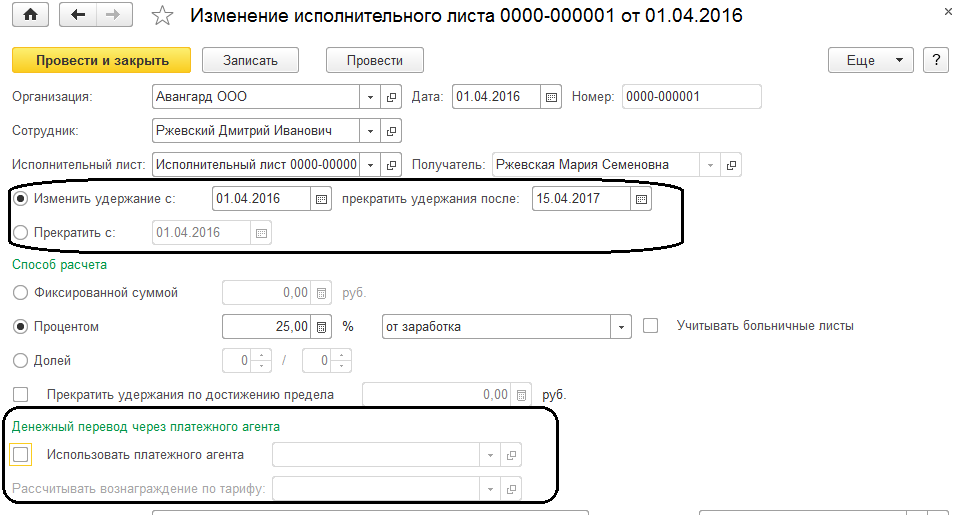Open calendar for прекратить удержания после date
Image resolution: width=966 pixels, height=515 pixels.
pos(641,198)
